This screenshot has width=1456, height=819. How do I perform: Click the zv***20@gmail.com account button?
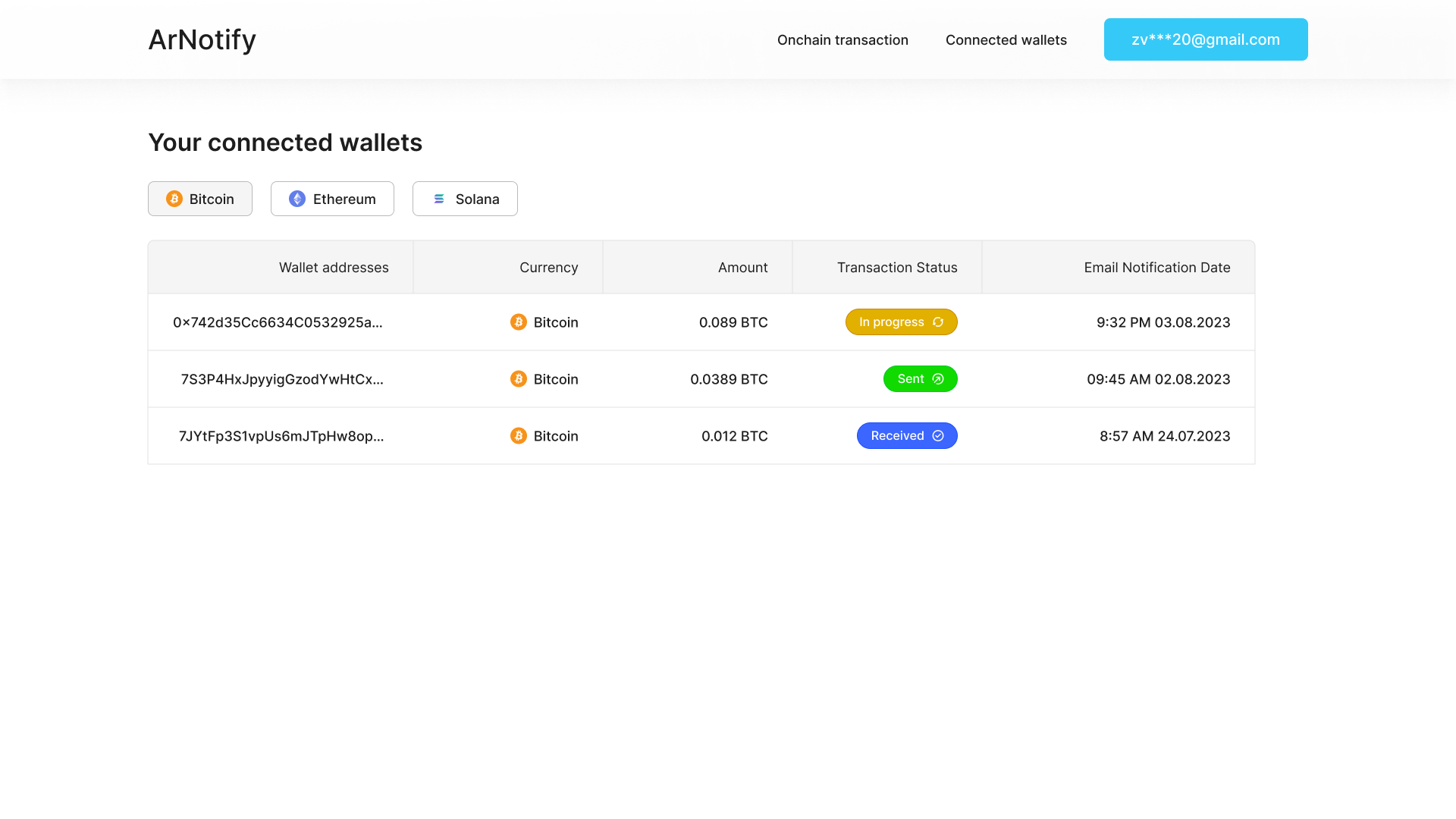[1205, 39]
